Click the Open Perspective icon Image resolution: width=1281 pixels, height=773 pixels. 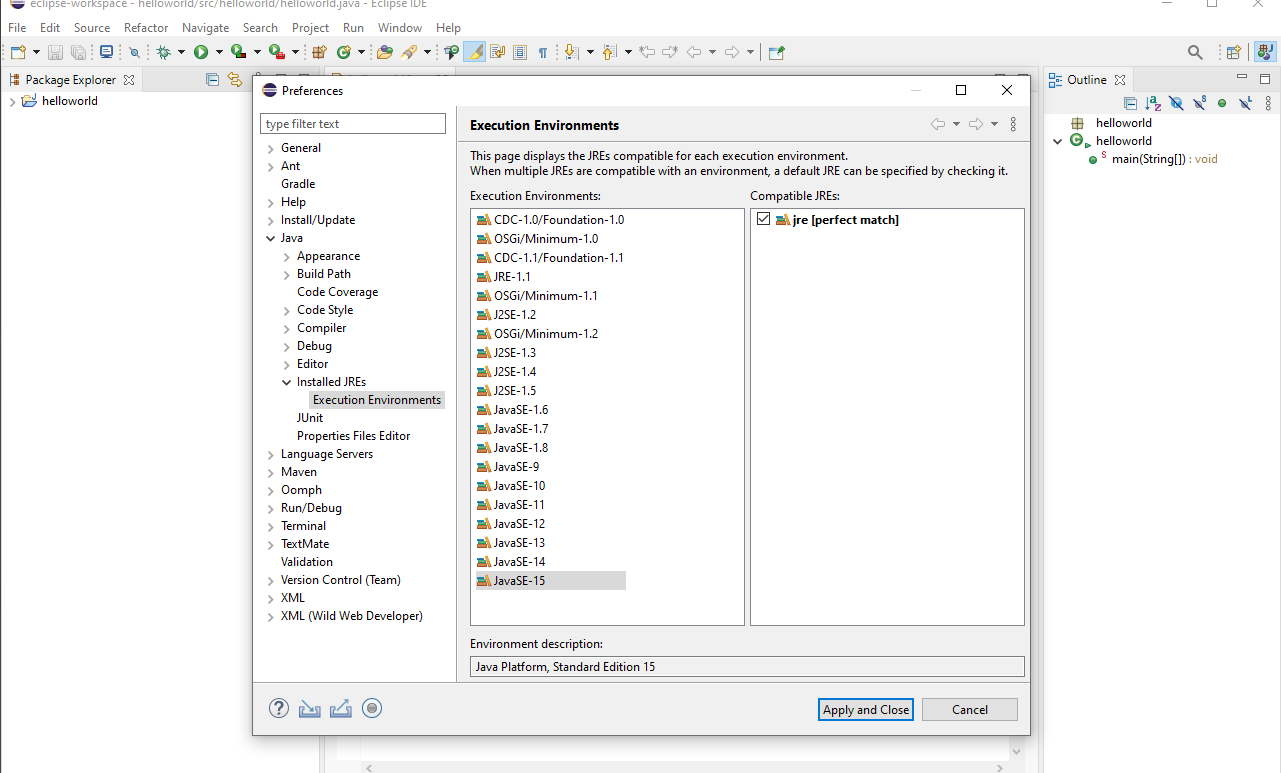pyautogui.click(x=1234, y=52)
